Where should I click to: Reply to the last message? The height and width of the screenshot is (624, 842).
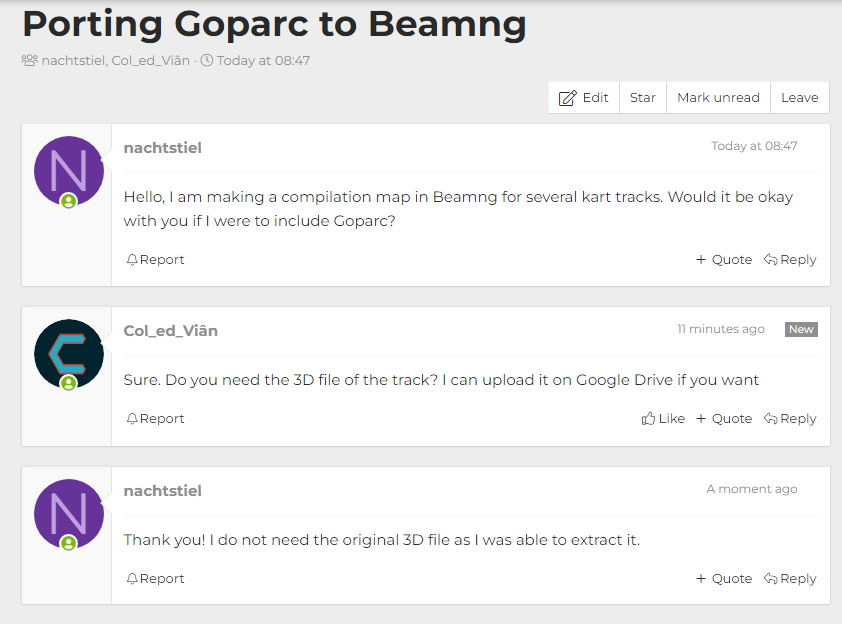(790, 579)
